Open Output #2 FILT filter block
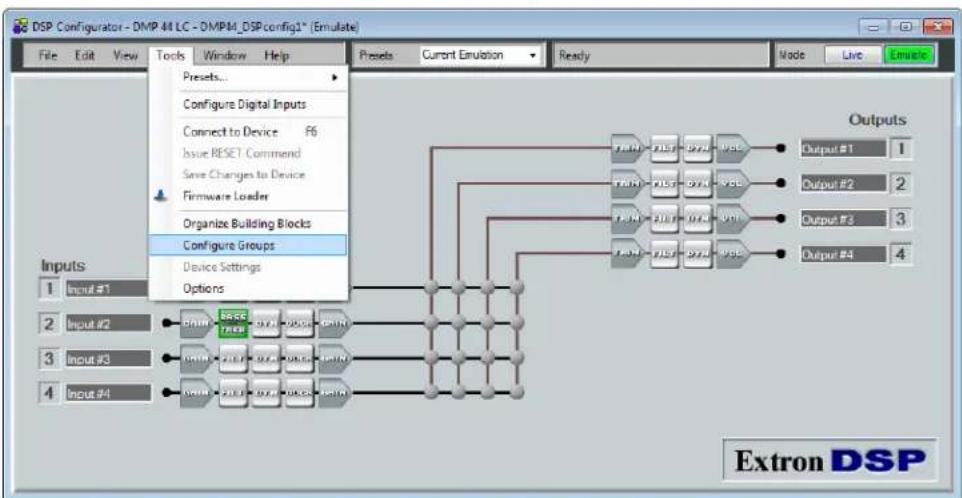The height and width of the screenshot is (498, 962). click(664, 183)
